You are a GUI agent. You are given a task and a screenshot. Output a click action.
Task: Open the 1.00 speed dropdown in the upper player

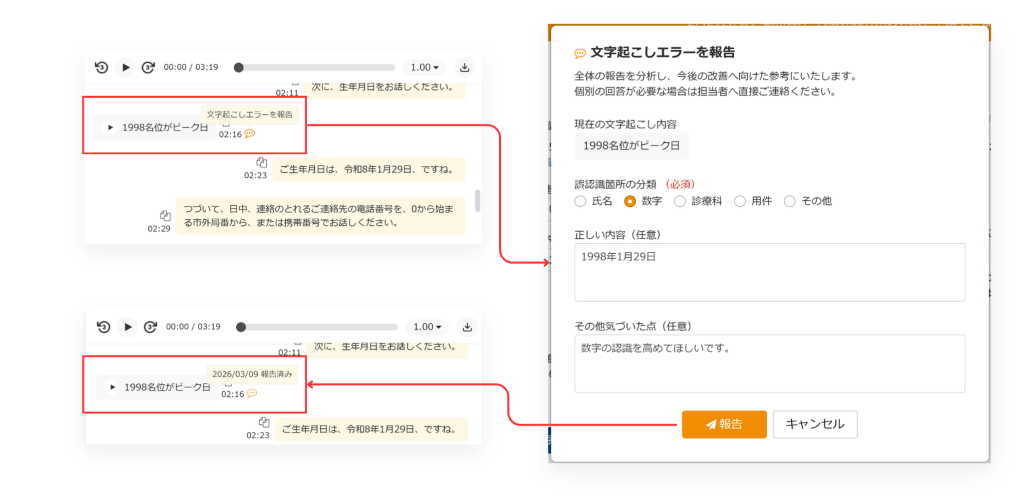(x=425, y=67)
